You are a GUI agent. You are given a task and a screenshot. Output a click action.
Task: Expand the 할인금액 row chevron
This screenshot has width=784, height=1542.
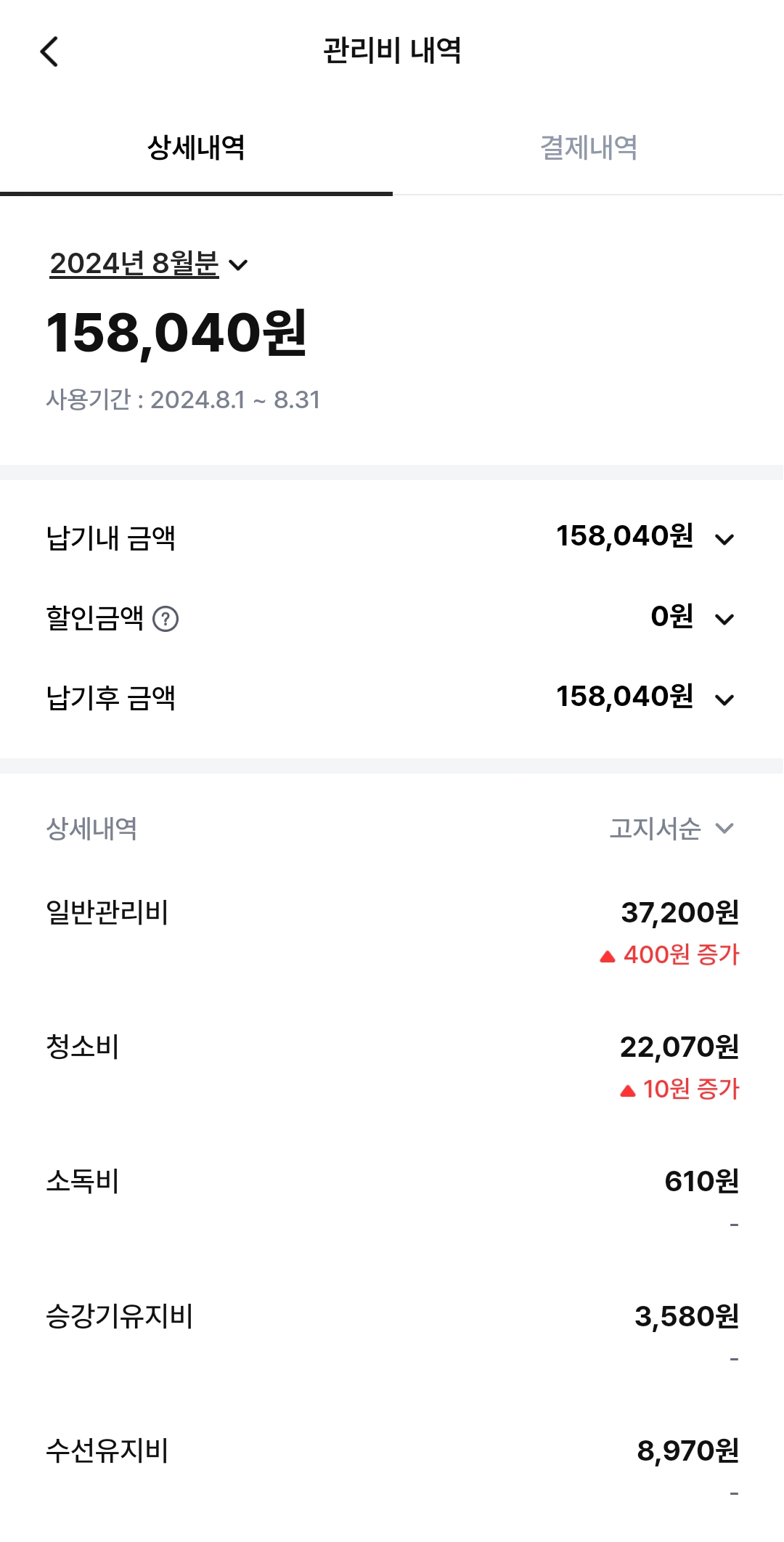point(724,619)
